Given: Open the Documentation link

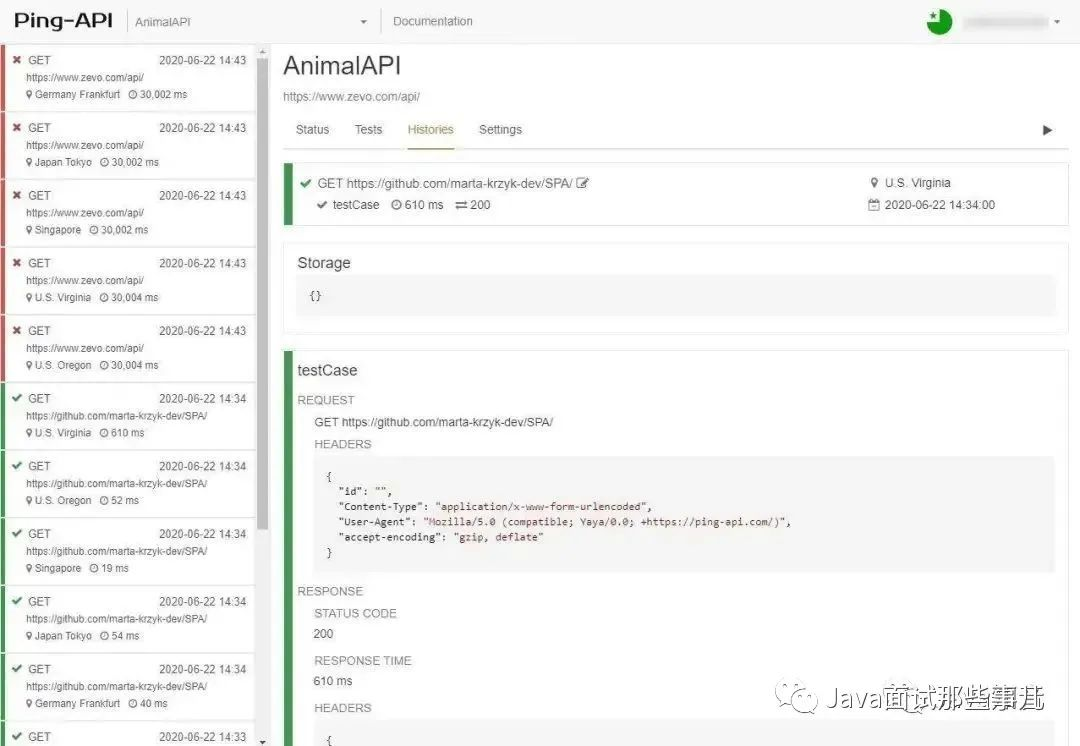Looking at the screenshot, I should (x=433, y=21).
